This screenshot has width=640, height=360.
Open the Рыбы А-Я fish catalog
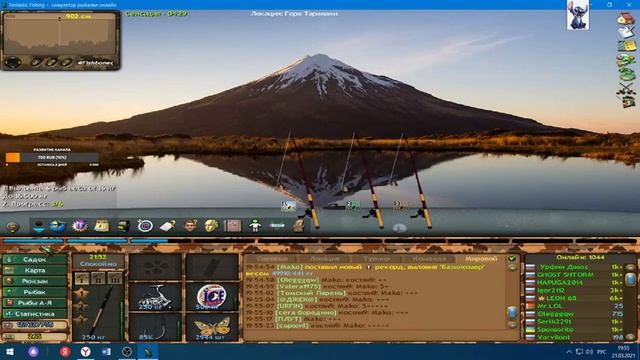(34, 303)
